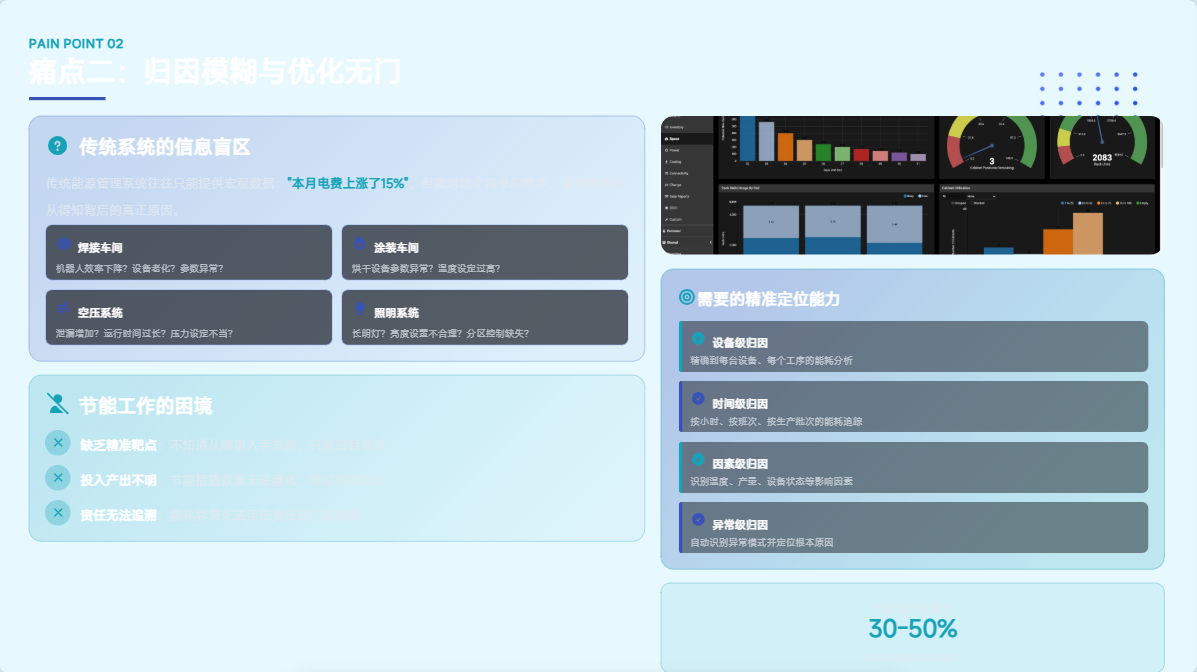Select the 时间级归因 capability row
Viewport: 1197px width, 672px height.
(x=913, y=407)
